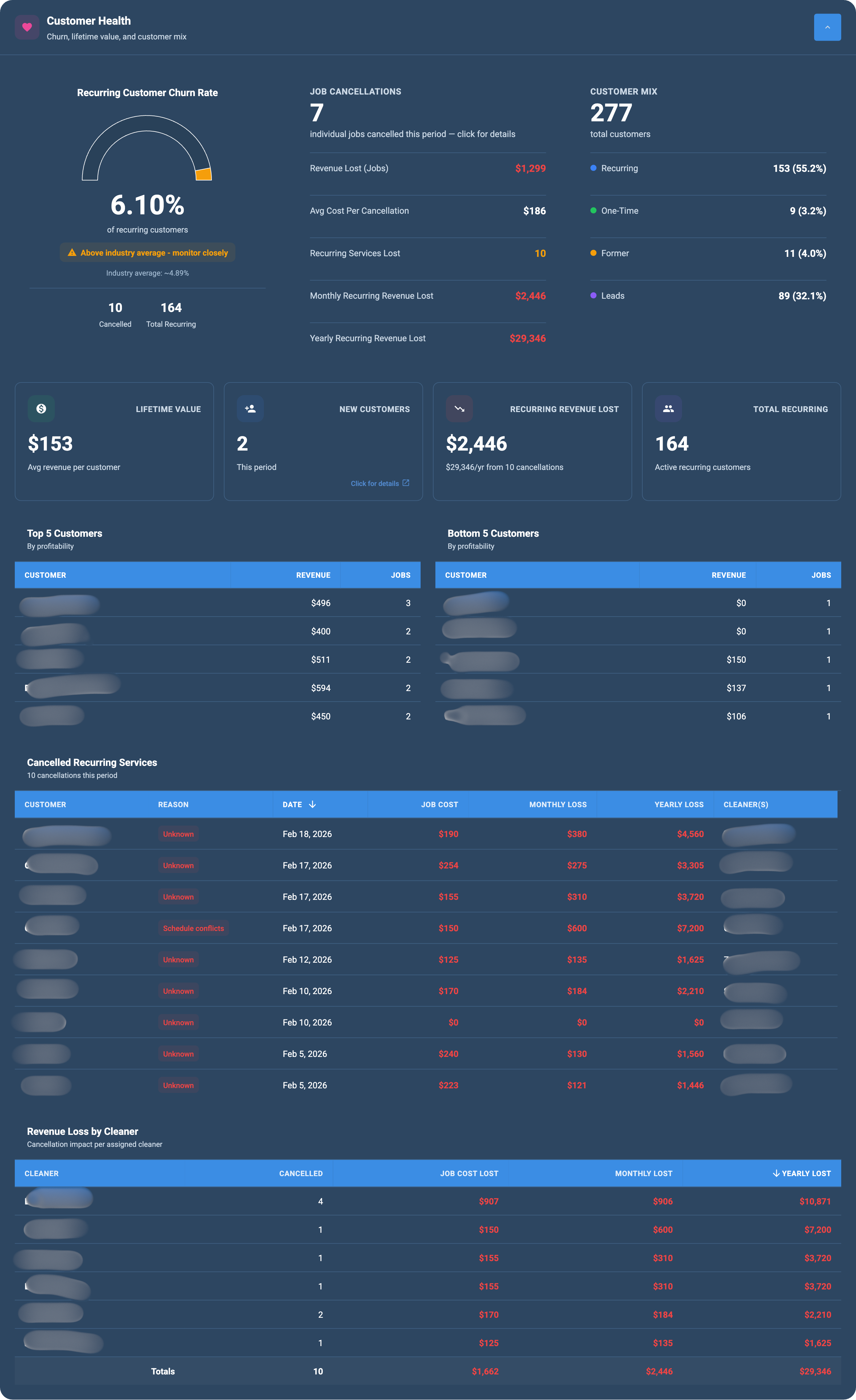Click the purple Leads dot in Customer Mix
The image size is (856, 1400).
tap(593, 295)
